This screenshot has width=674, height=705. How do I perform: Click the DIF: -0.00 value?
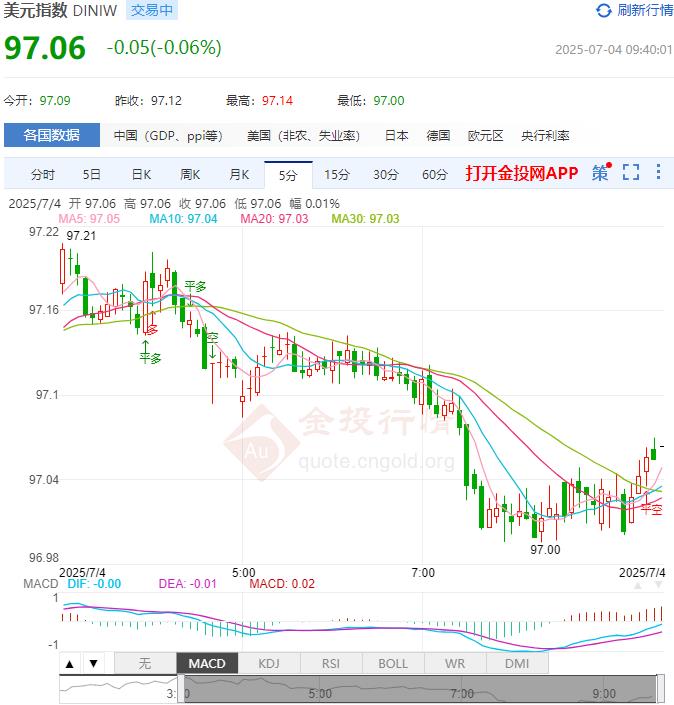click(x=94, y=584)
